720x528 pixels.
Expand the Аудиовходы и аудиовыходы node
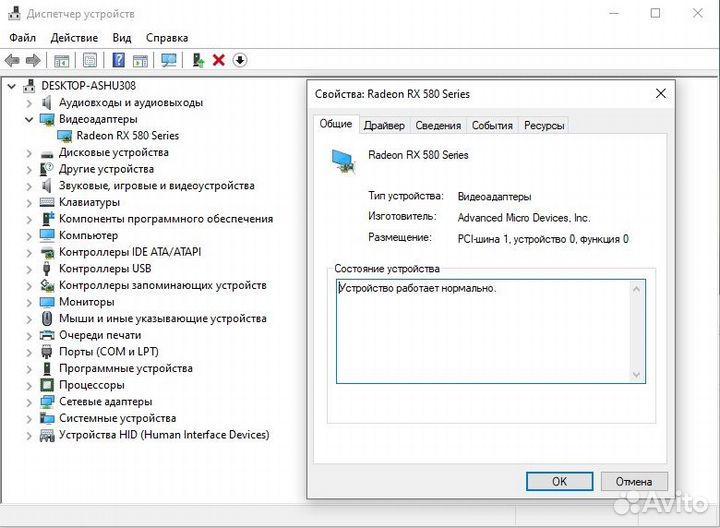click(x=29, y=103)
